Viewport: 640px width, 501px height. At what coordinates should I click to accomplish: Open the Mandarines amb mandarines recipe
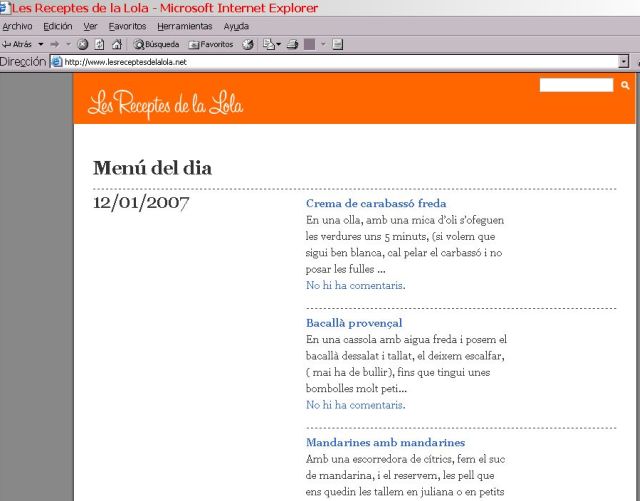click(385, 442)
